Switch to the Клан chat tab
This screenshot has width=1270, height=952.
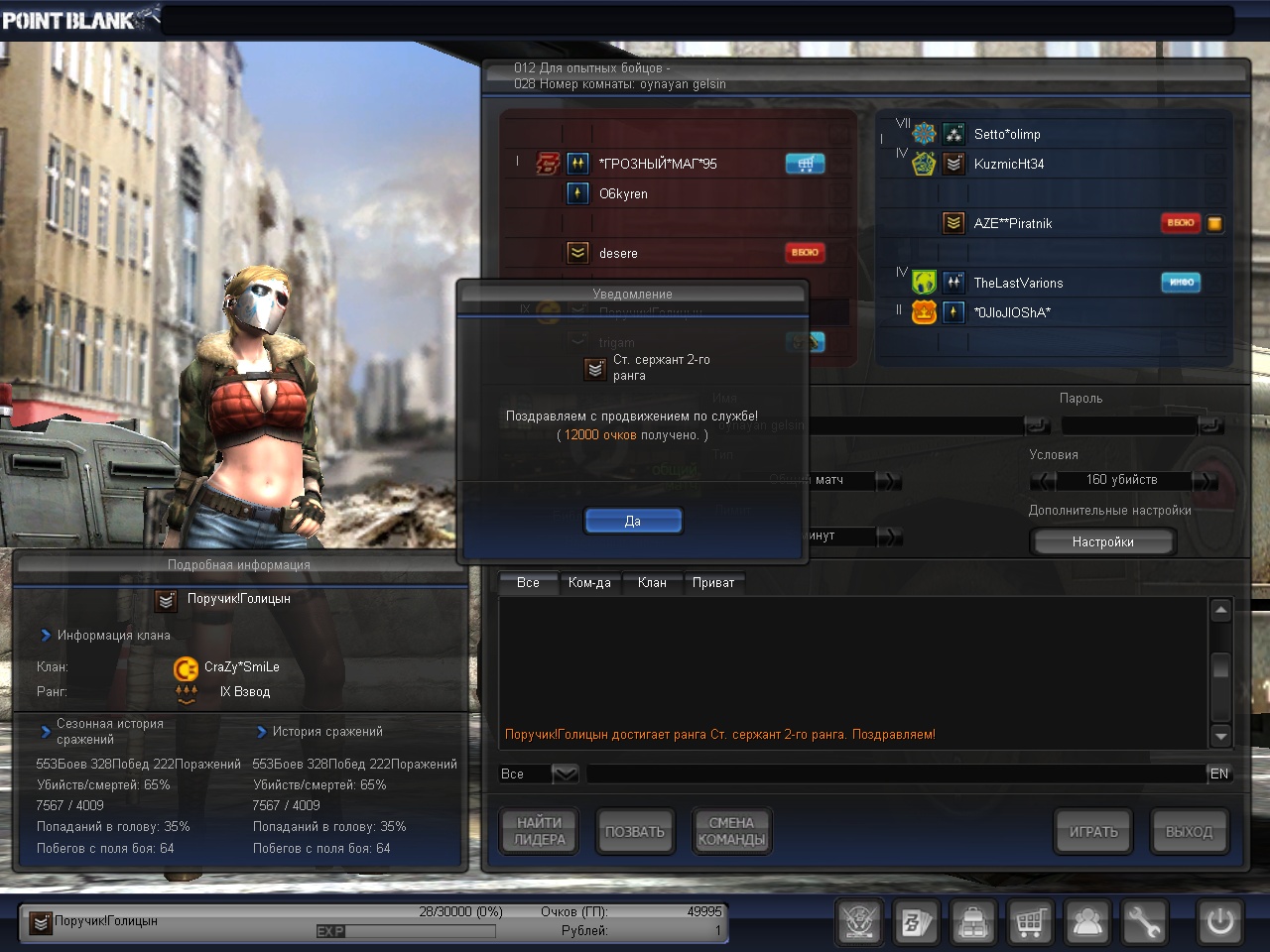tap(652, 583)
